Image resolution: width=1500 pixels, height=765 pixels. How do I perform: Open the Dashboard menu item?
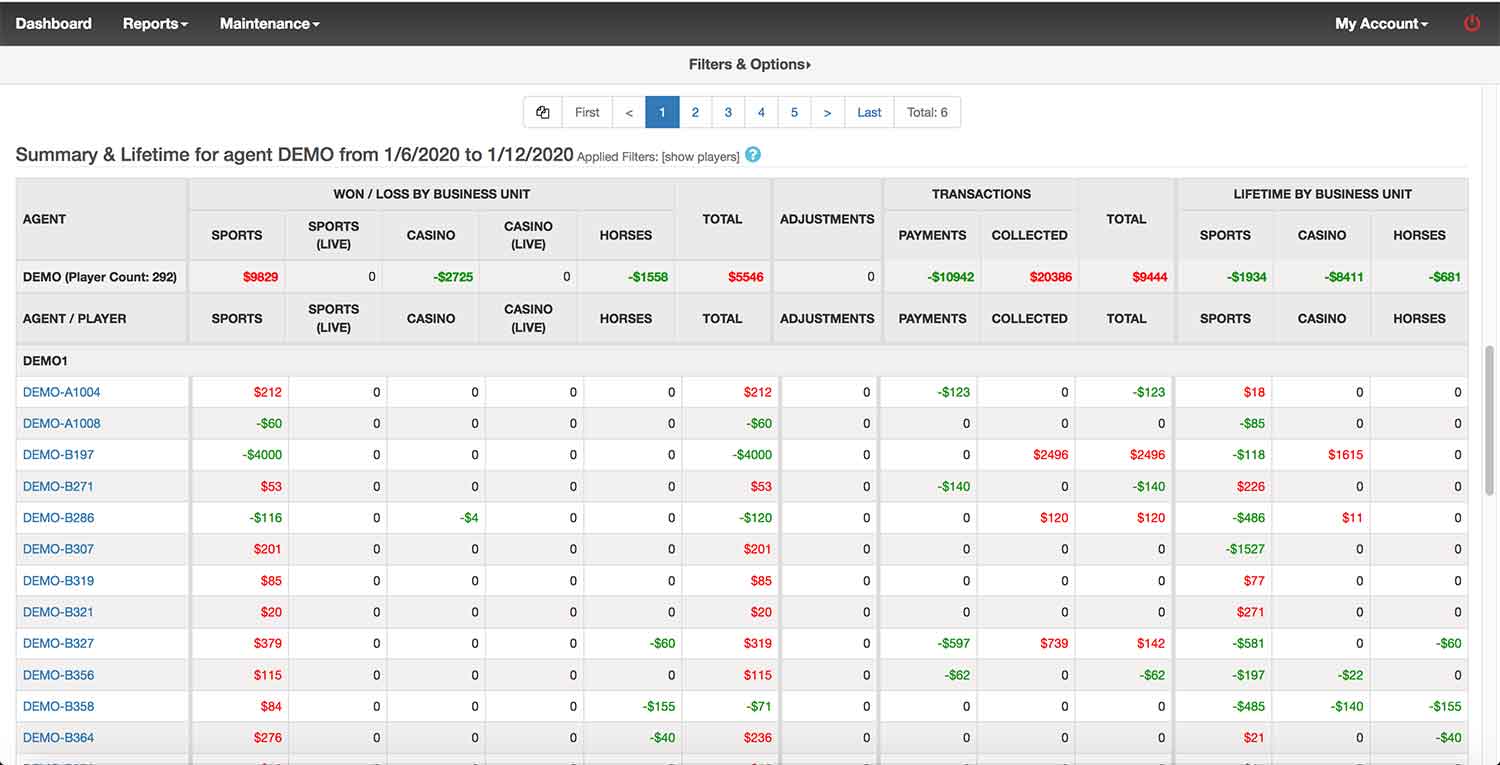coord(54,23)
